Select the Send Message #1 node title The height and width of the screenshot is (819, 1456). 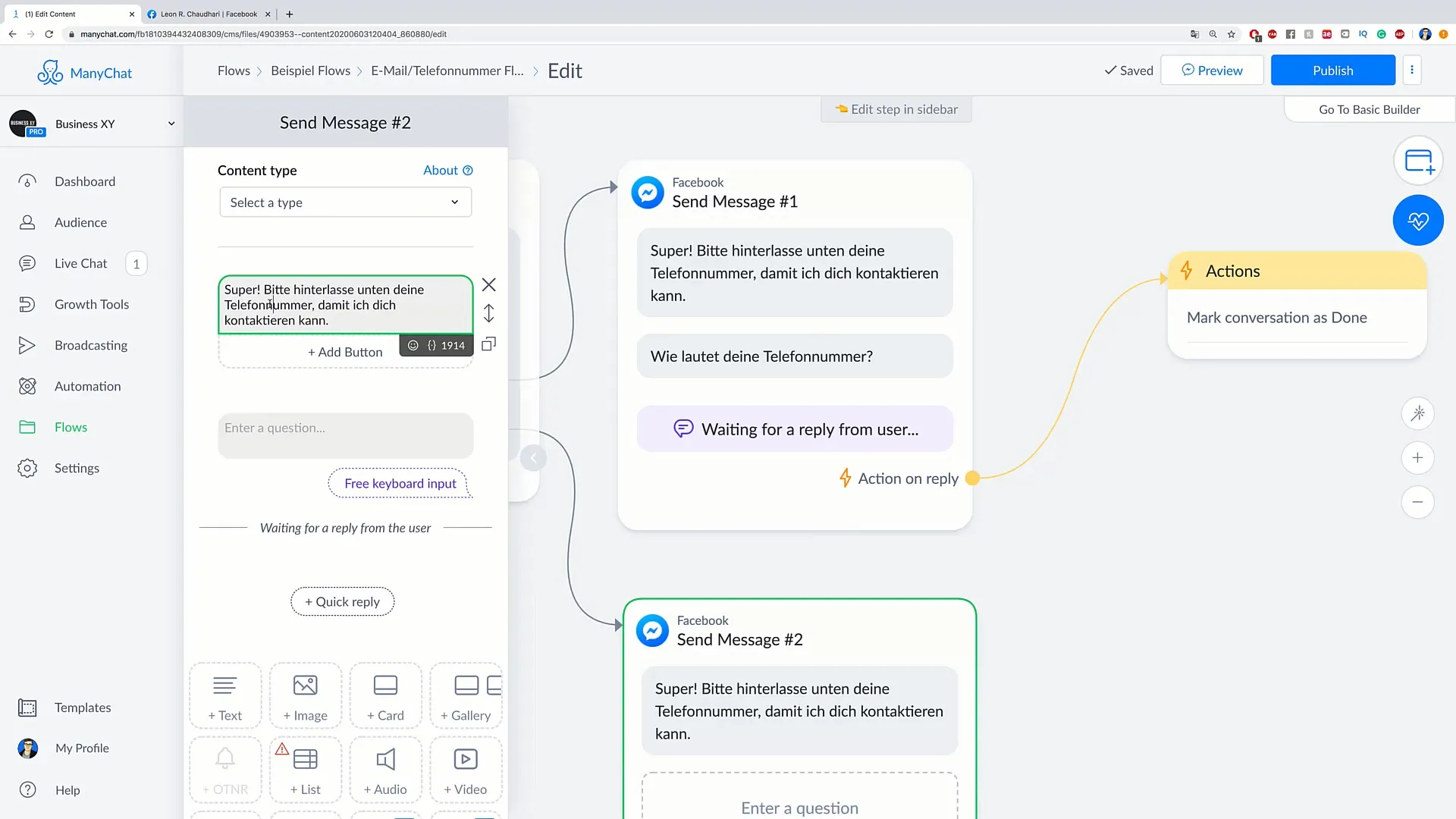pyautogui.click(x=734, y=202)
